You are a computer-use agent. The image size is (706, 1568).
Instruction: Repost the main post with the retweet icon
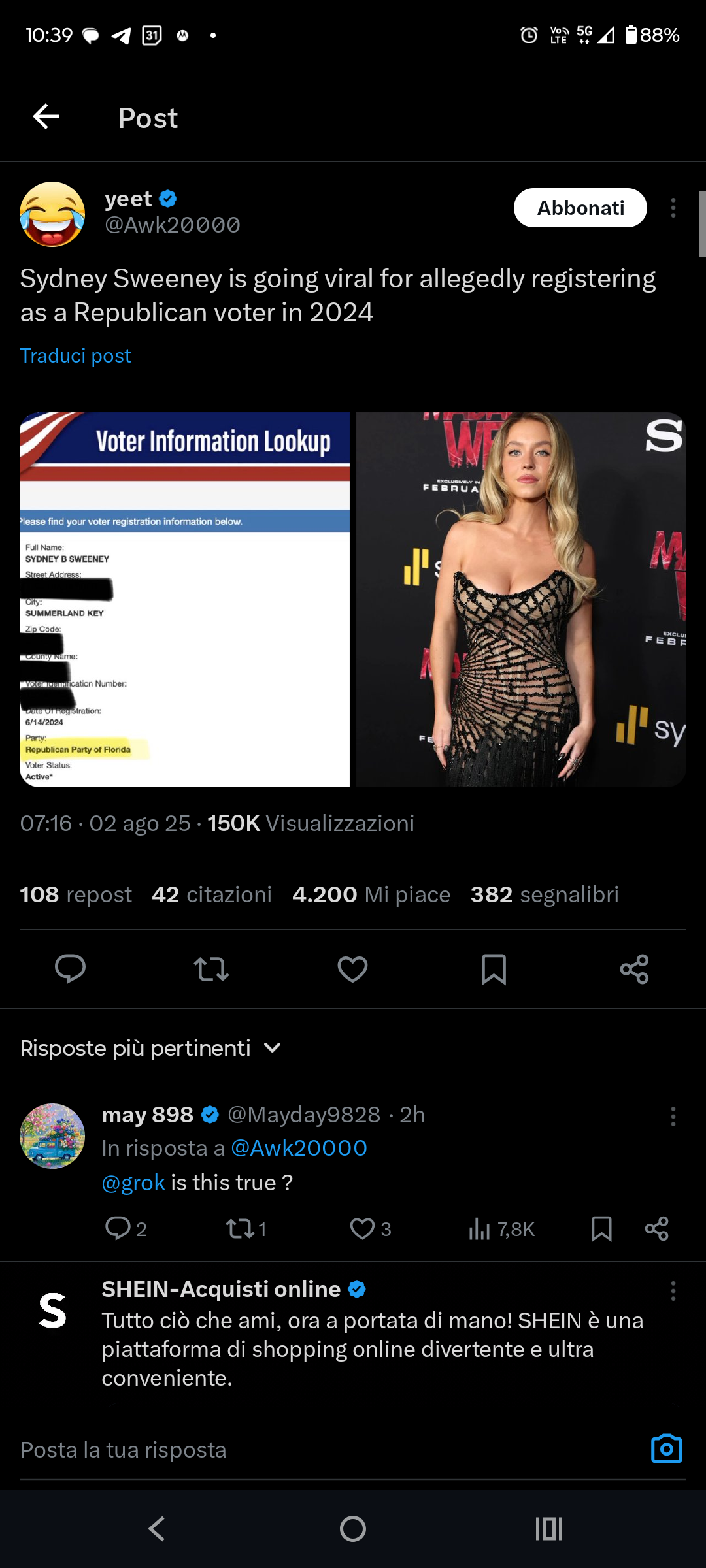tap(211, 969)
